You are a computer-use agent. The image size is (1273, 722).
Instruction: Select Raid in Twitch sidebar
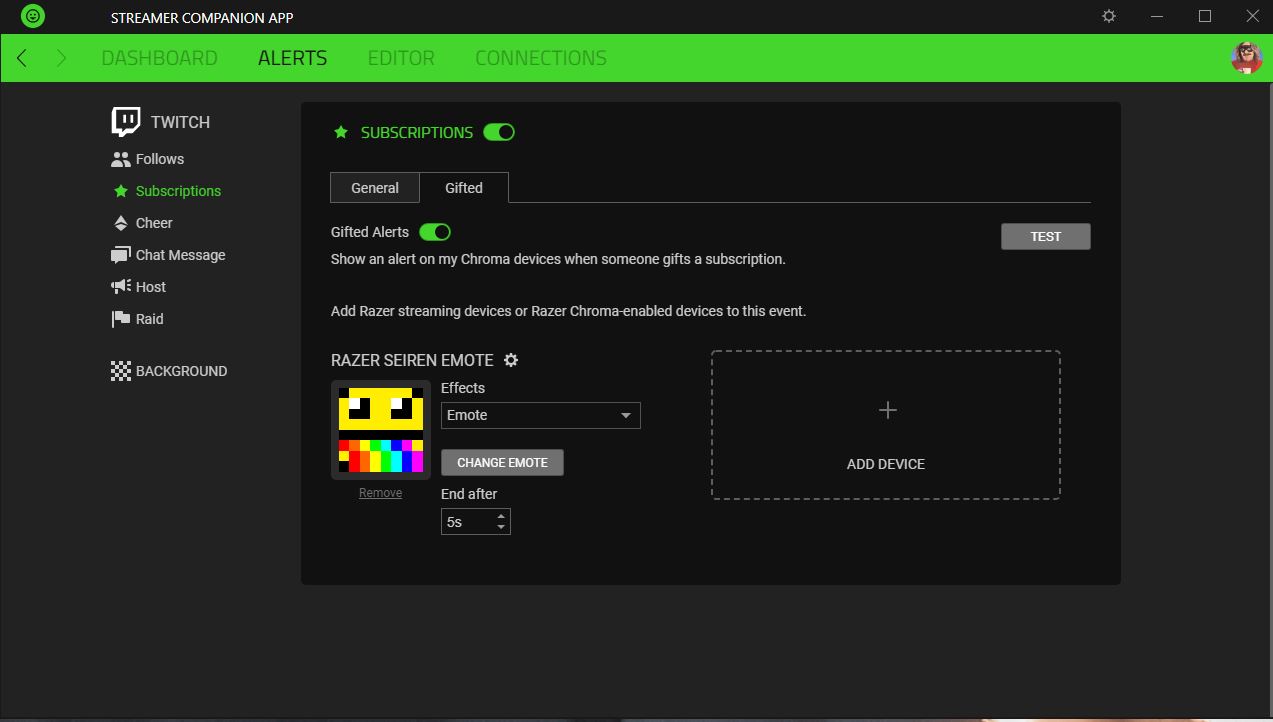pos(150,319)
